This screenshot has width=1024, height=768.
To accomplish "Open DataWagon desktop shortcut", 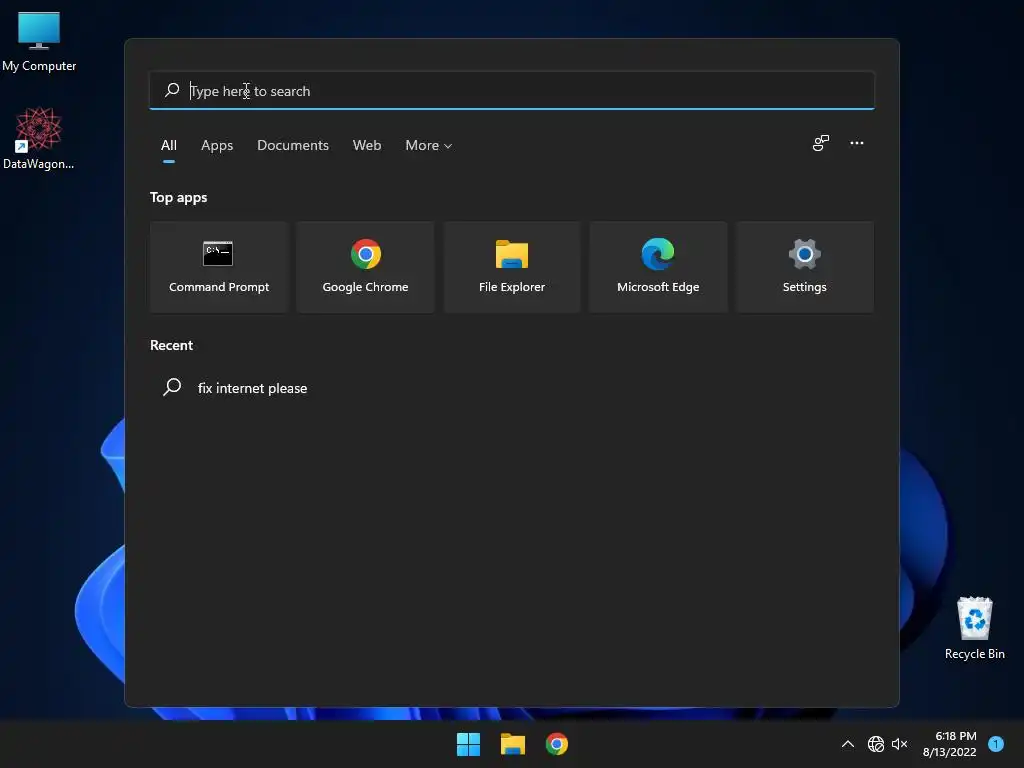I will click(39, 138).
